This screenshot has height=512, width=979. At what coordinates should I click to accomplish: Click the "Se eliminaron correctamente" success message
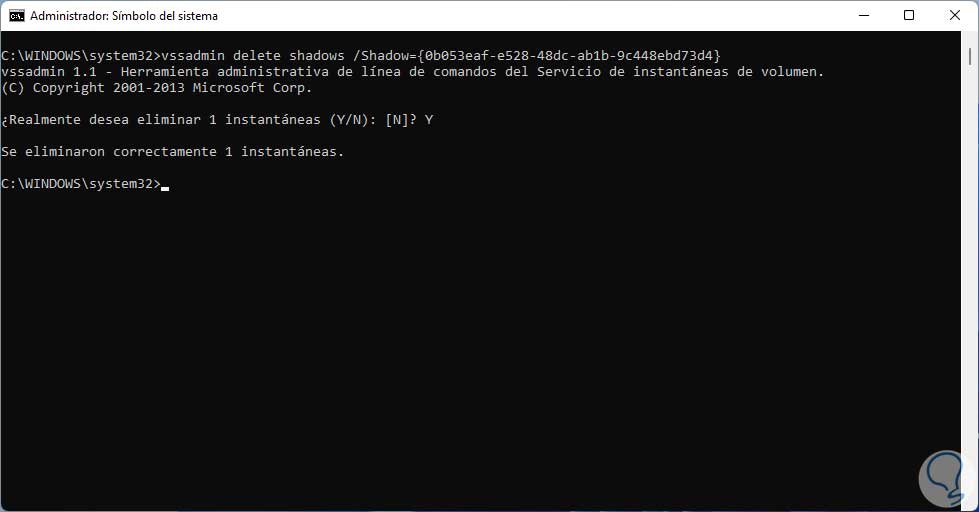pos(172,152)
